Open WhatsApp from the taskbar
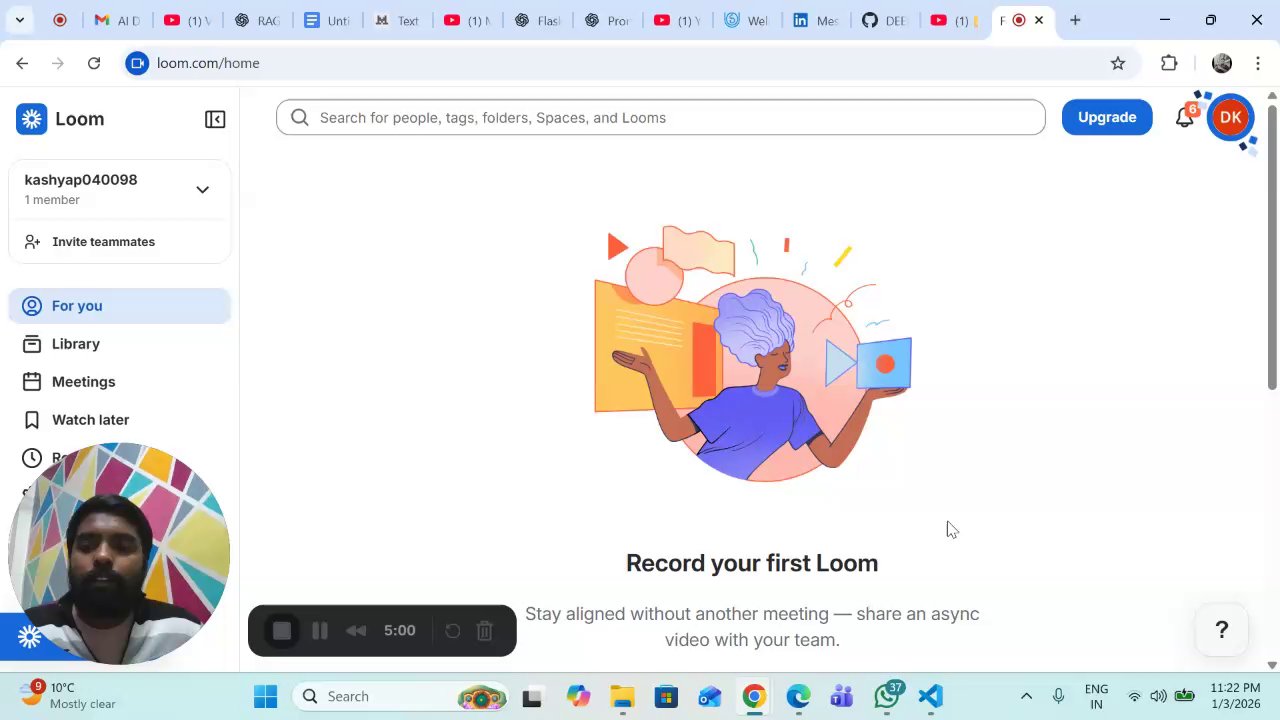The width and height of the screenshot is (1280, 720). coord(886,696)
